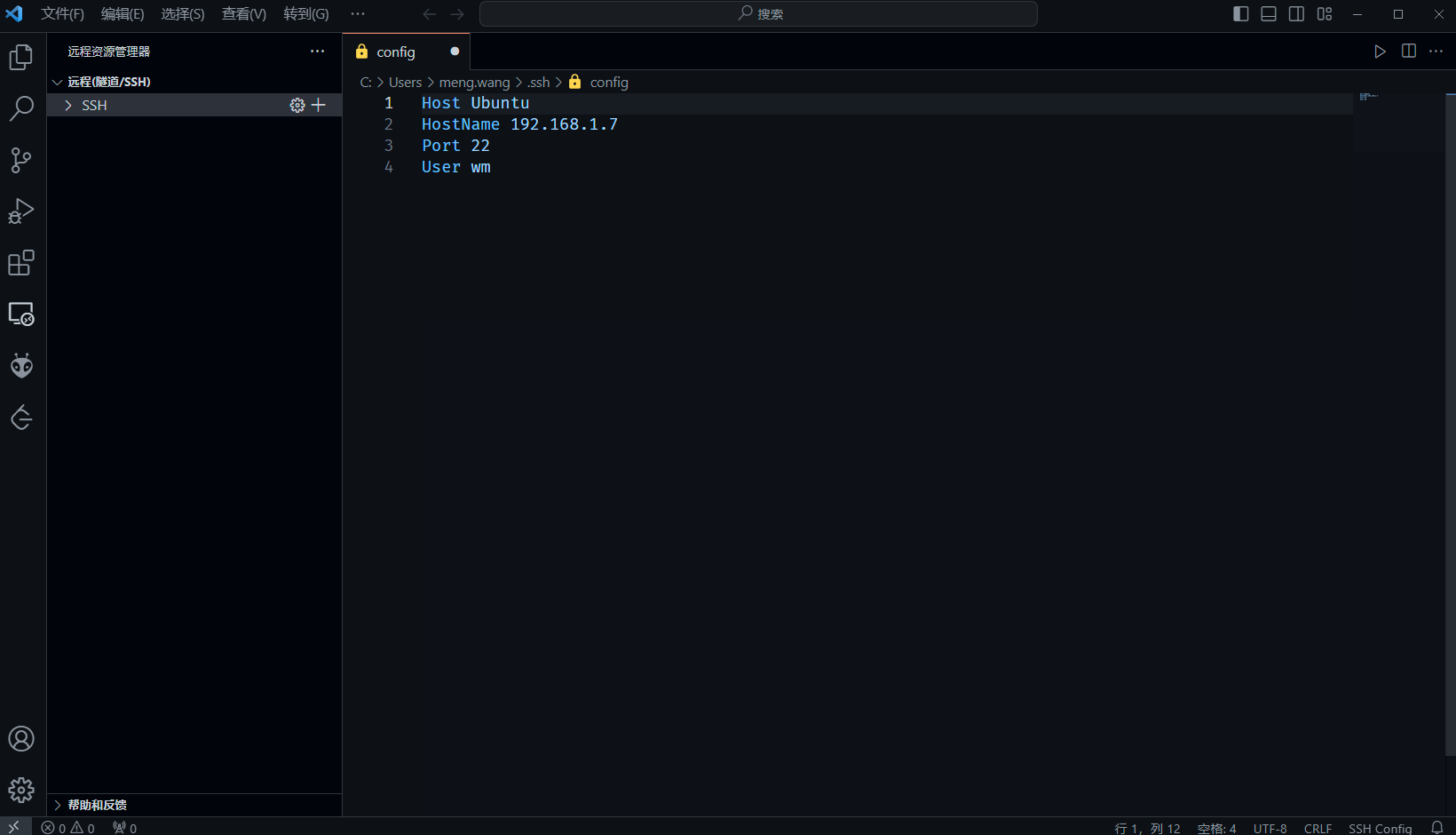
Task: Toggle the primary side bar visibility
Action: 1241,14
